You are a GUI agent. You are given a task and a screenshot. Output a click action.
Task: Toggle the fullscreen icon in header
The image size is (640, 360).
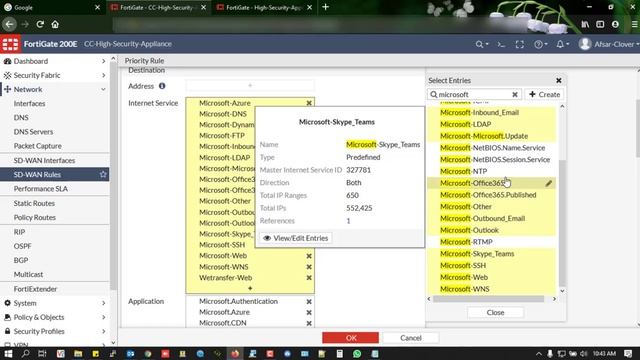click(520, 44)
